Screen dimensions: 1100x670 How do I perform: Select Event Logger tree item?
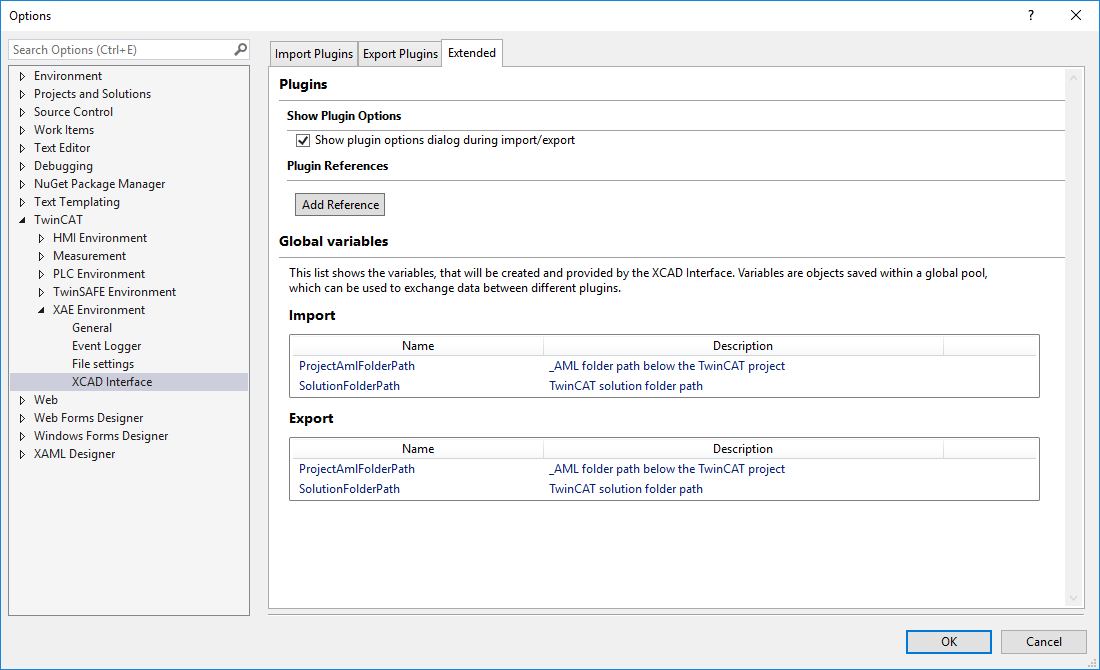coord(107,346)
